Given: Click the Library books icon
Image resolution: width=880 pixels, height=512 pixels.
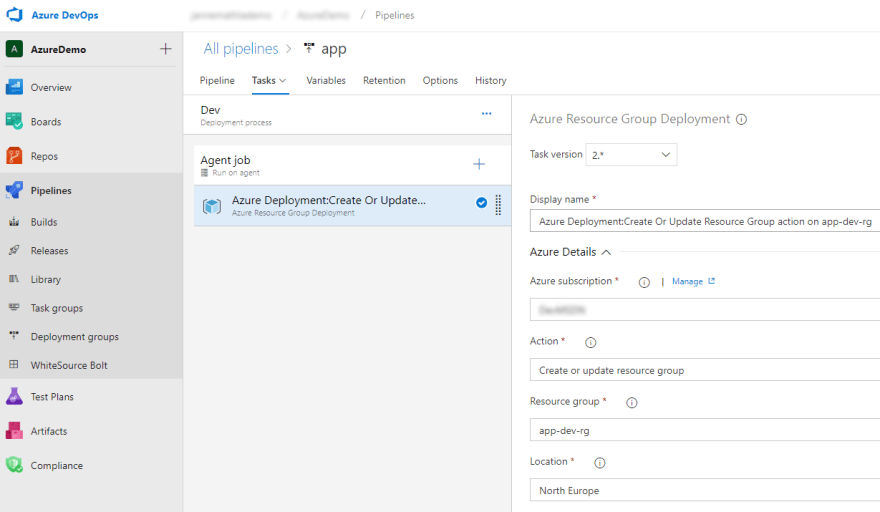Looking at the screenshot, I should (x=14, y=279).
